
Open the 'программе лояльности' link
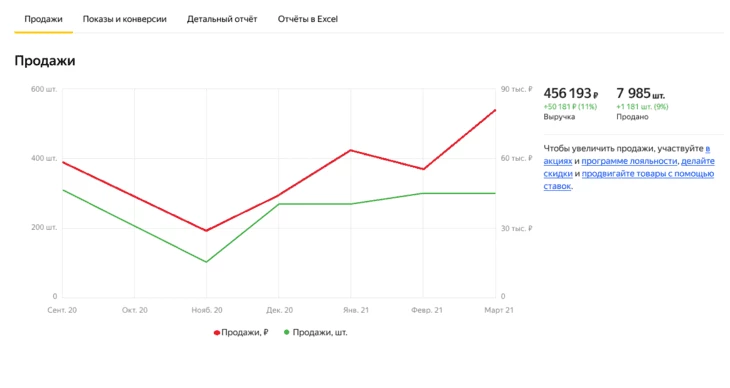629,161
